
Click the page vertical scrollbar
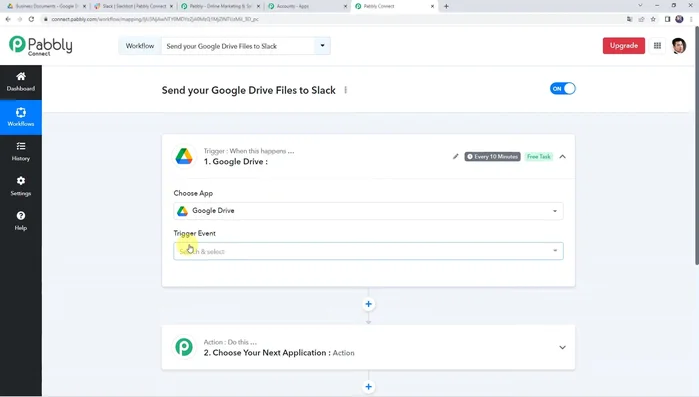point(696,146)
